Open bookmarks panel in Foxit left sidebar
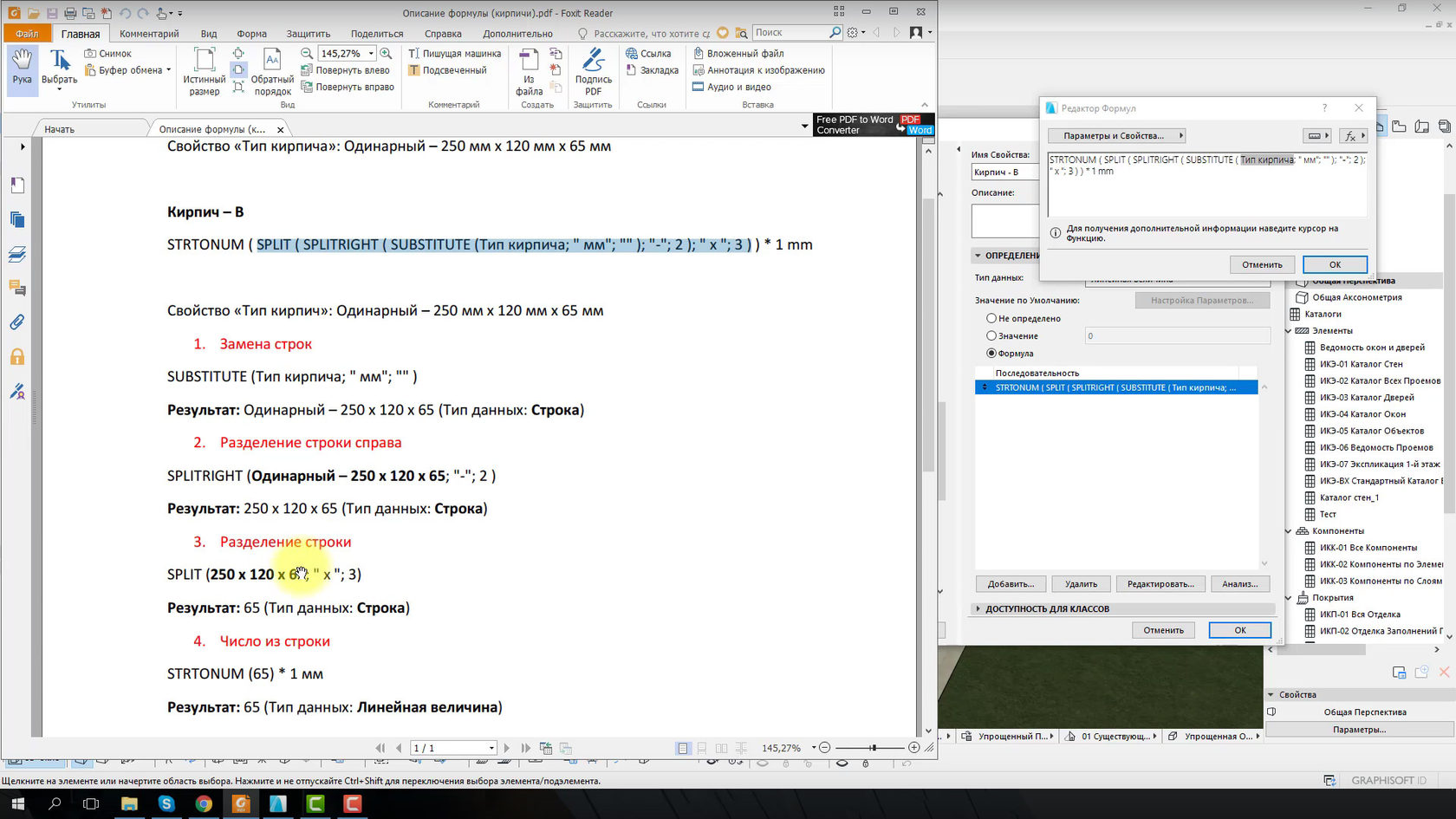Screen dimensions: 1456x819 pos(17,185)
